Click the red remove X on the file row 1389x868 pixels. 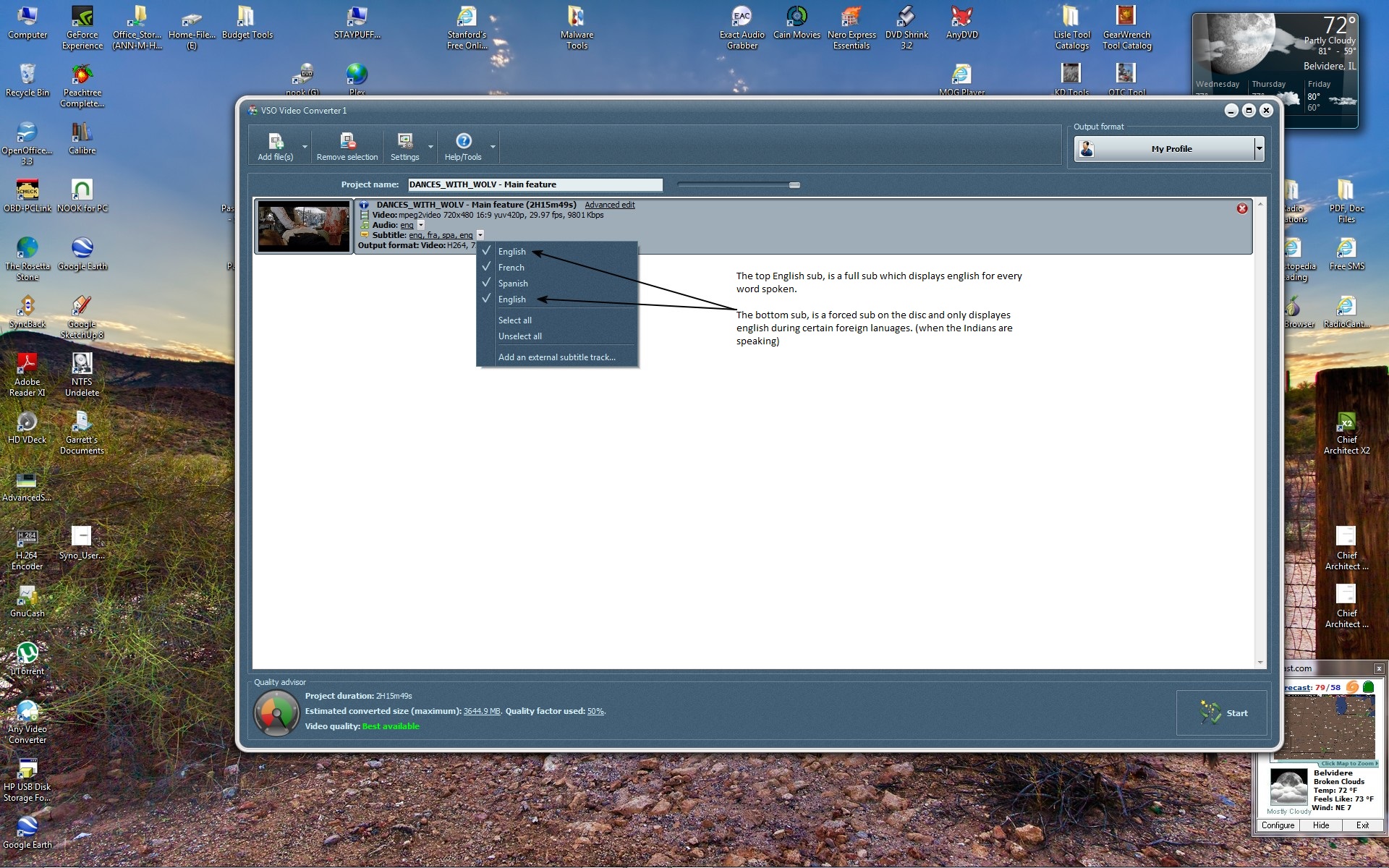tap(1242, 208)
